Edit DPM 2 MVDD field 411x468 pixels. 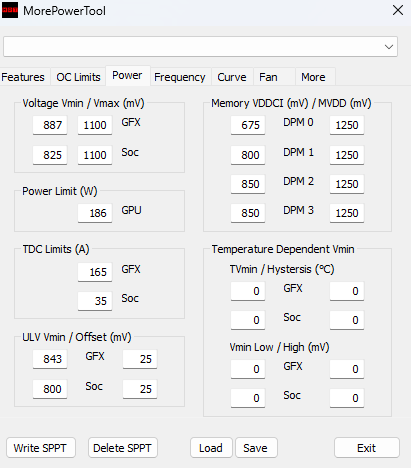(x=347, y=184)
